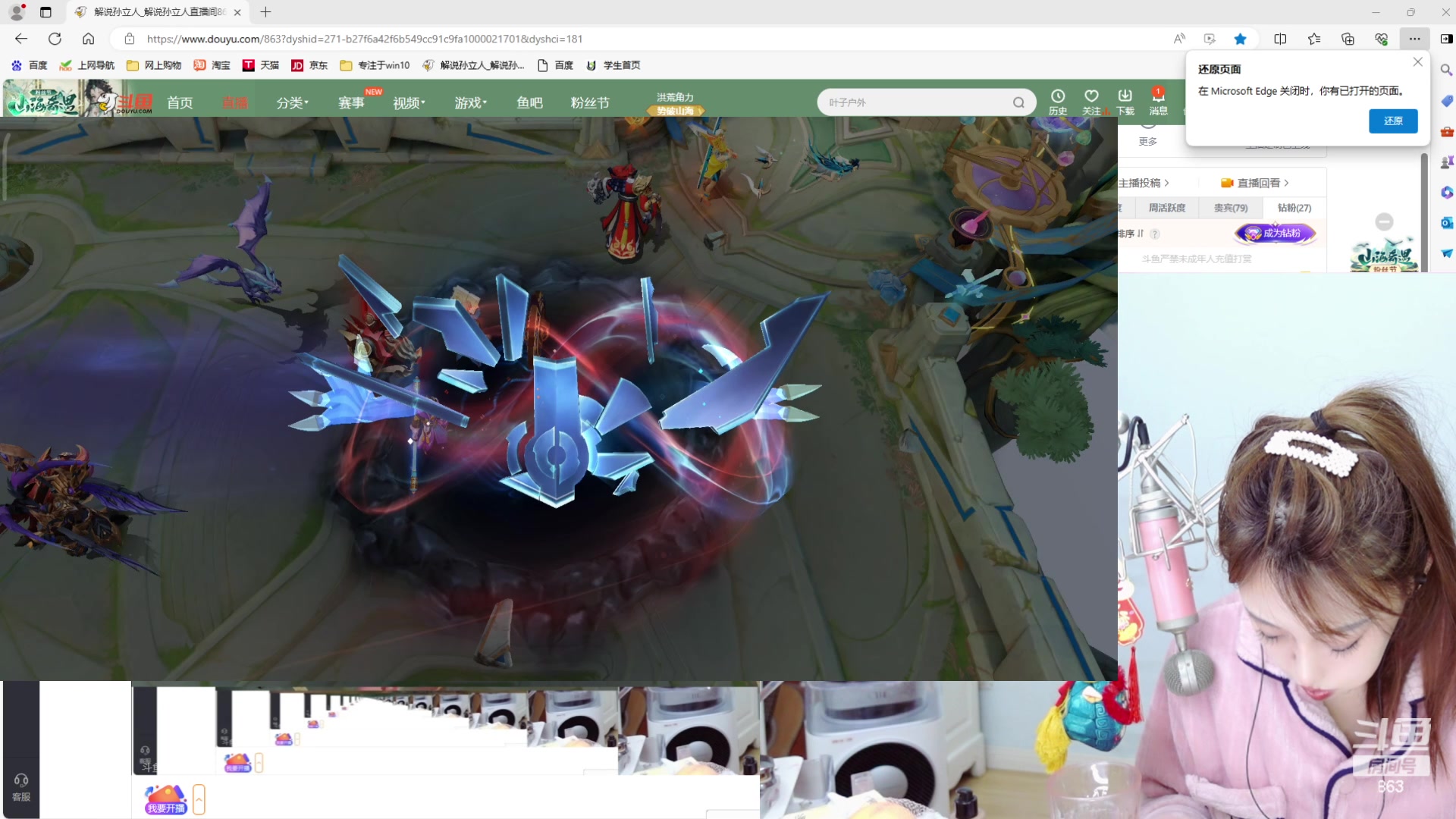Open sidebar games chess icon

point(1446,162)
